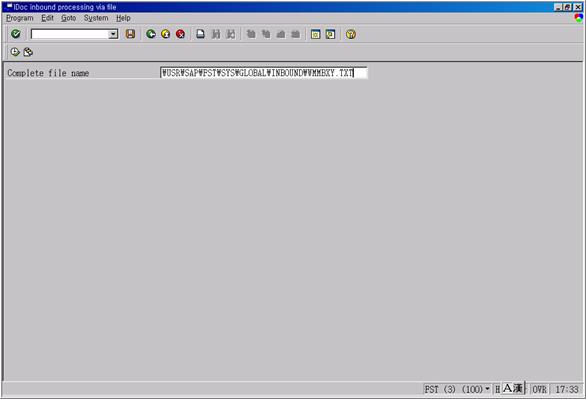Click the Save diskette icon

click(130, 34)
